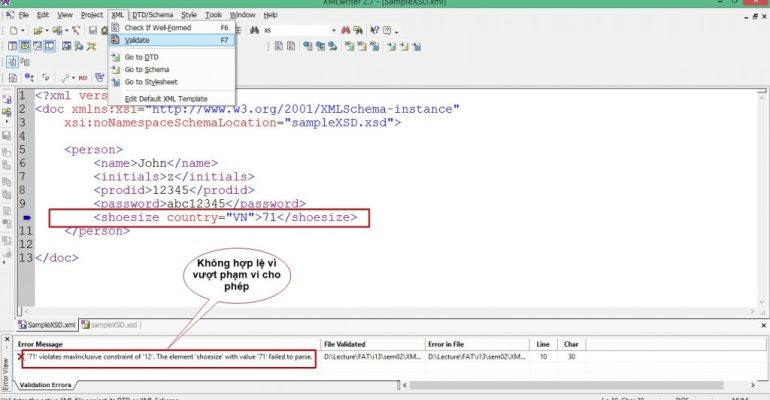Click the closing doc tag on line 13

57,258
